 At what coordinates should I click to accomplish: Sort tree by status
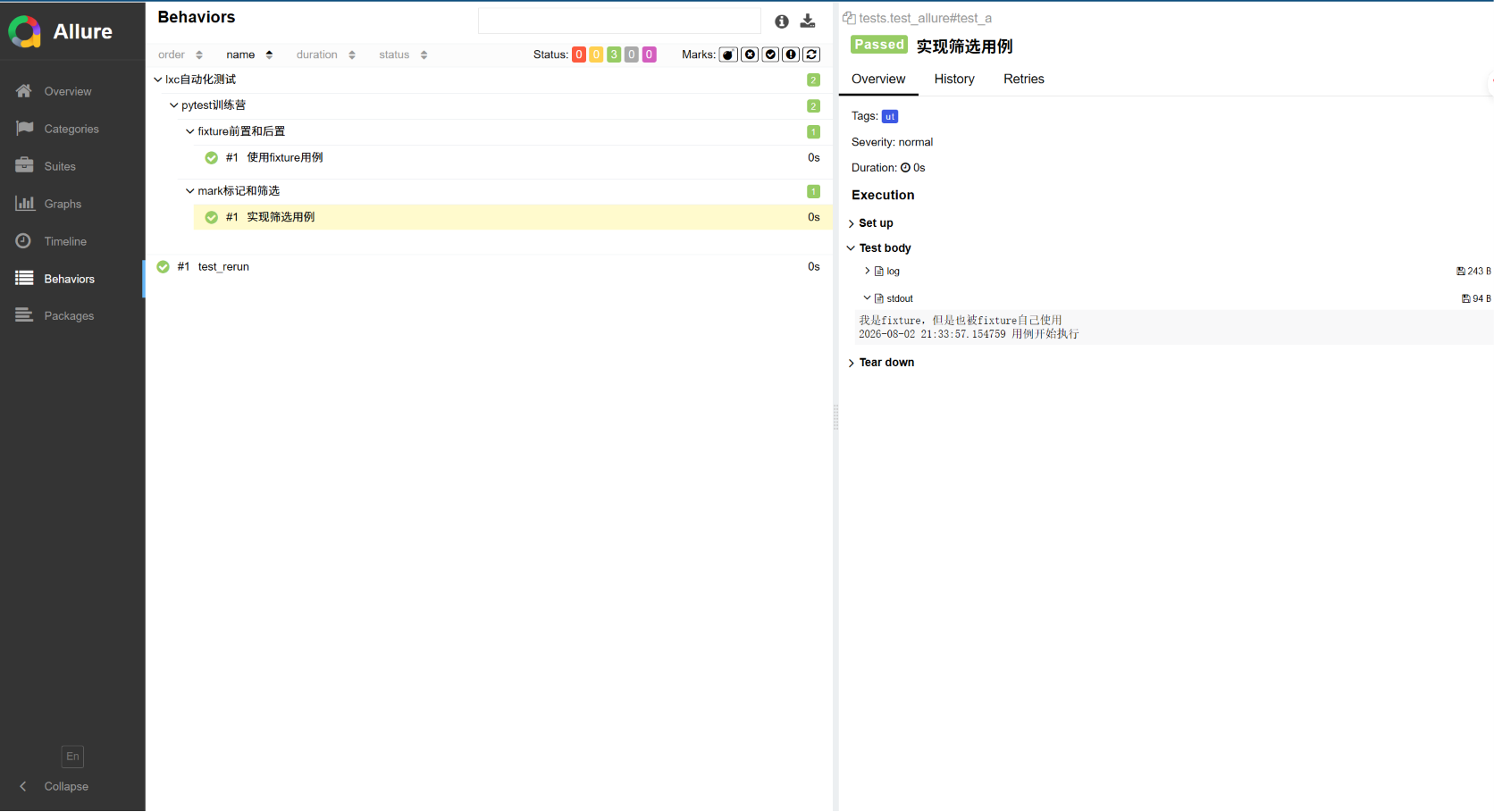pos(403,54)
